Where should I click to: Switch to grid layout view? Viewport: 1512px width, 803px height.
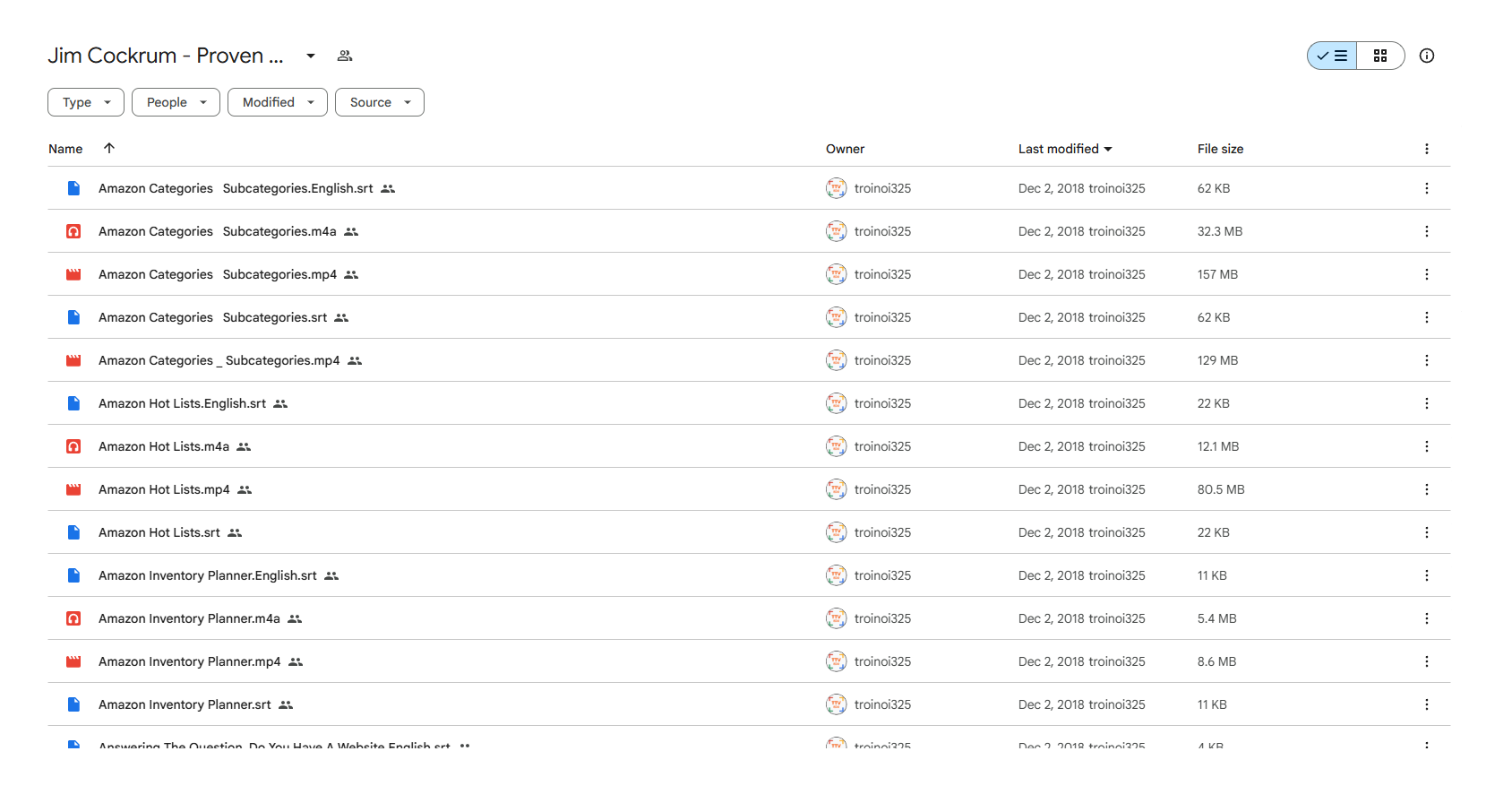tap(1380, 56)
